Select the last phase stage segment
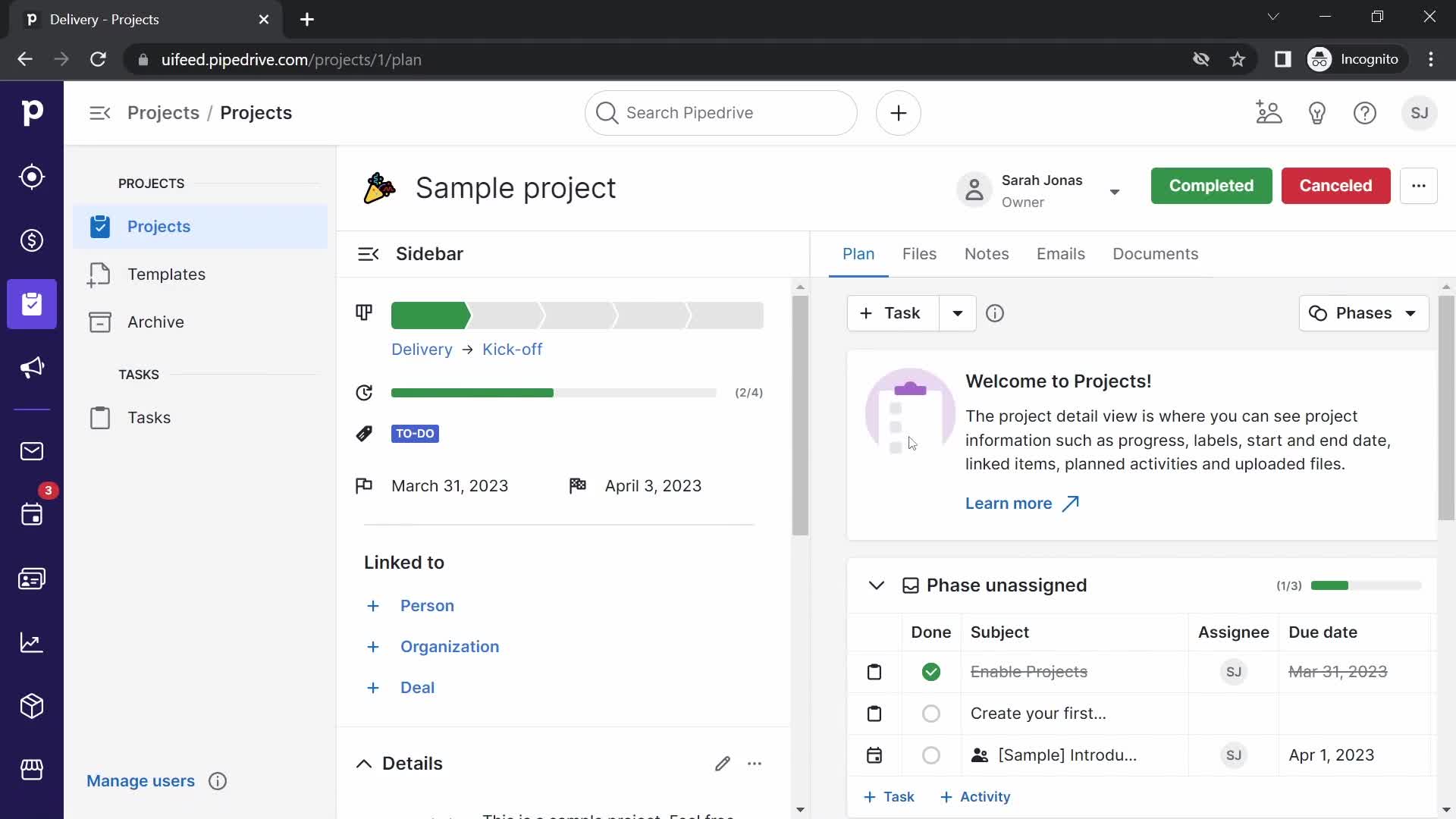 point(726,315)
